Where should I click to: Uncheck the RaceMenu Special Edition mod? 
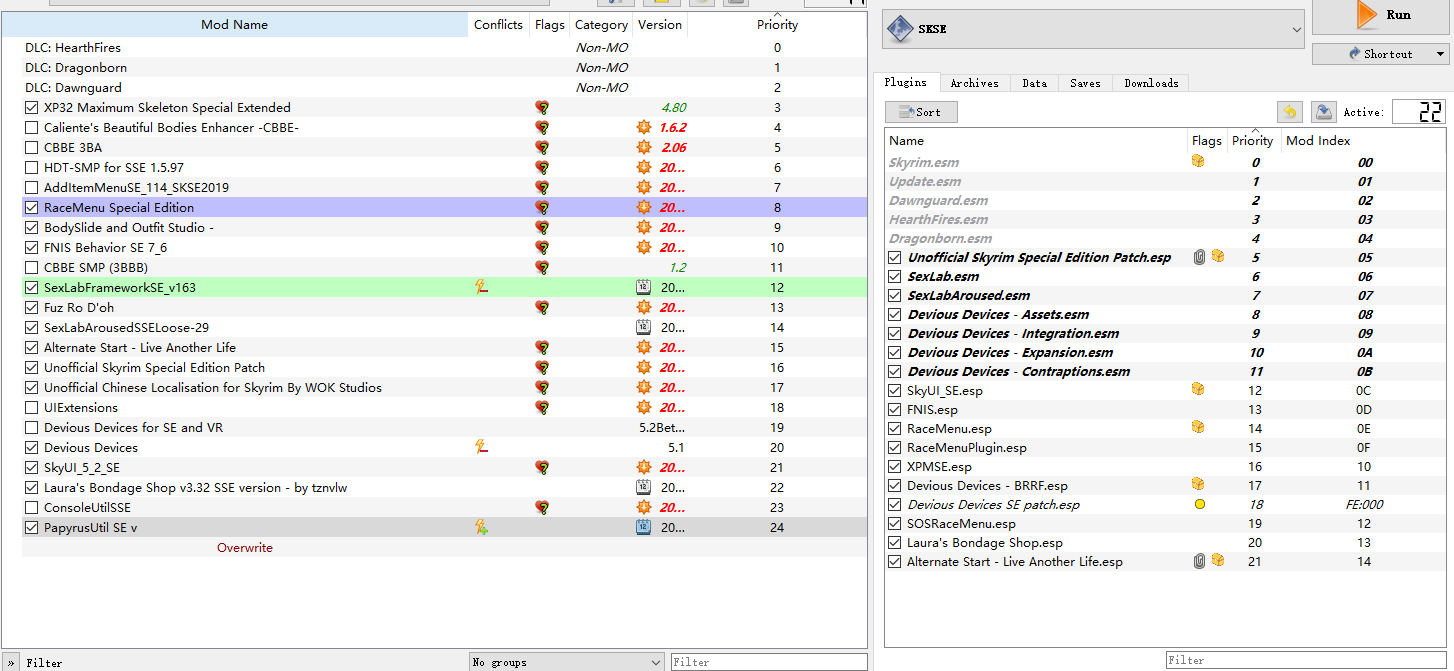[x=32, y=208]
